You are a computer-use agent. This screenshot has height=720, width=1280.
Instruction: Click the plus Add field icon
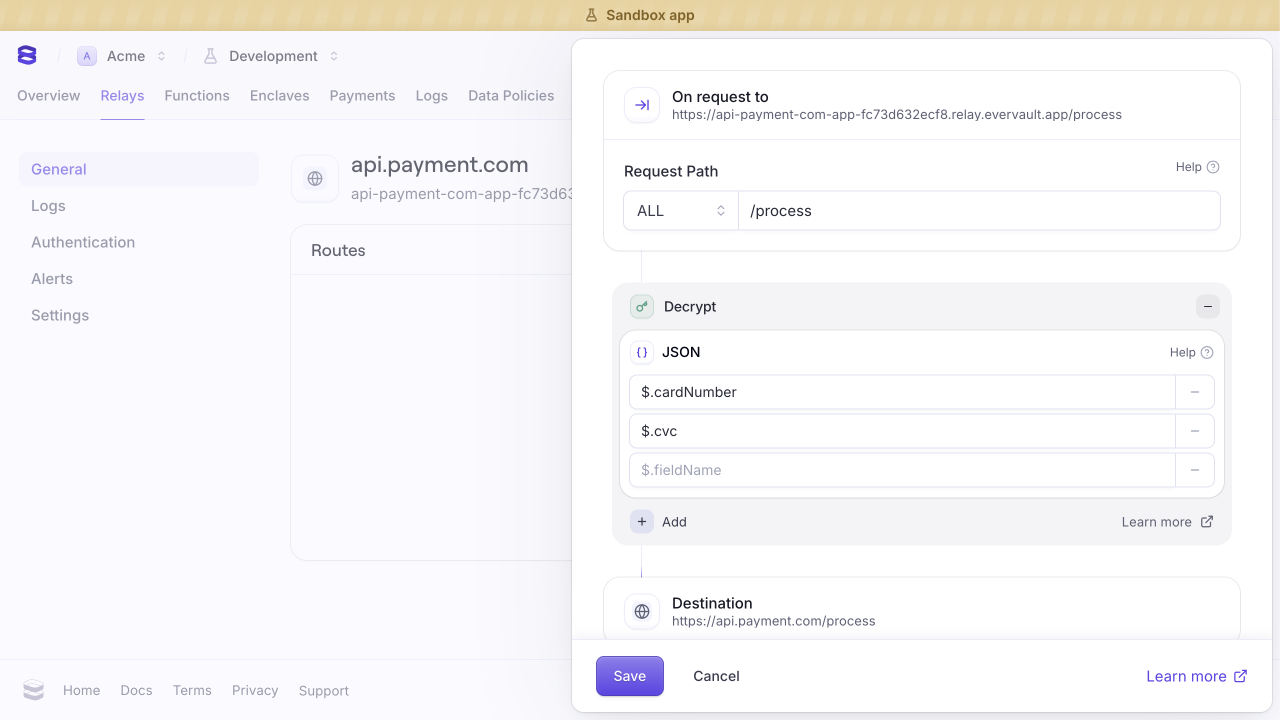[642, 522]
